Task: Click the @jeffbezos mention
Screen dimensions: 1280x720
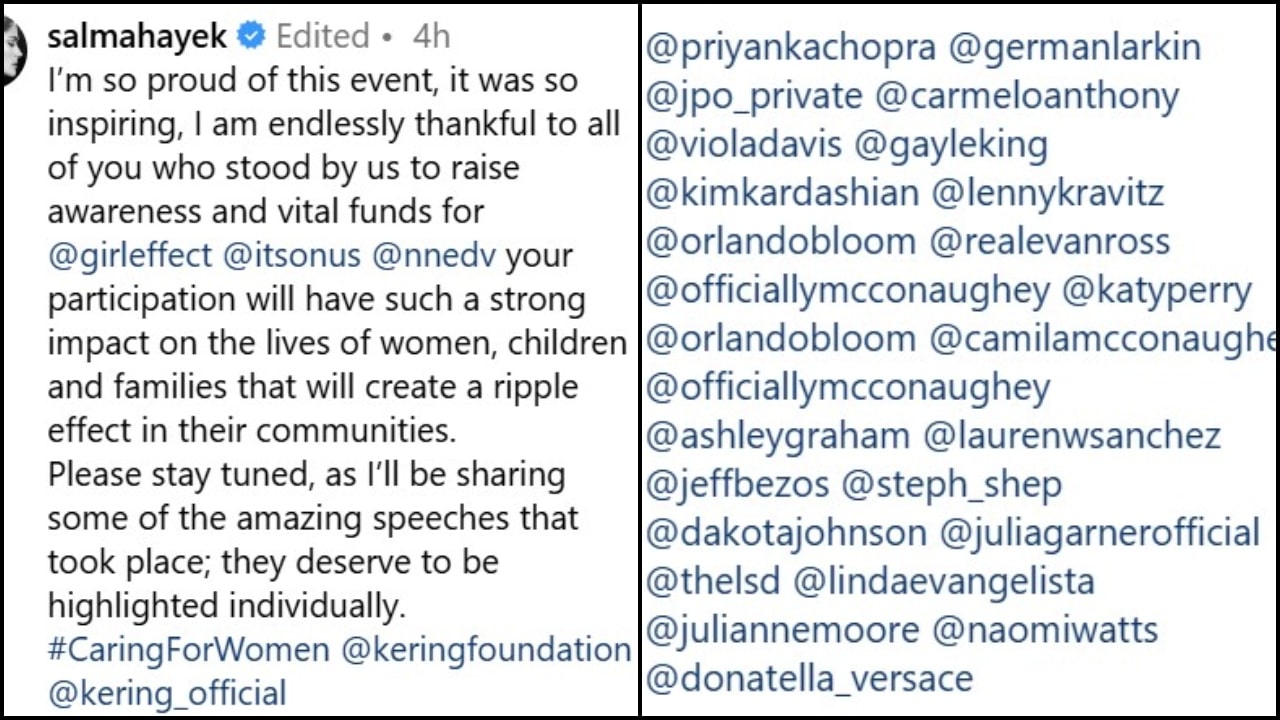Action: coord(738,485)
